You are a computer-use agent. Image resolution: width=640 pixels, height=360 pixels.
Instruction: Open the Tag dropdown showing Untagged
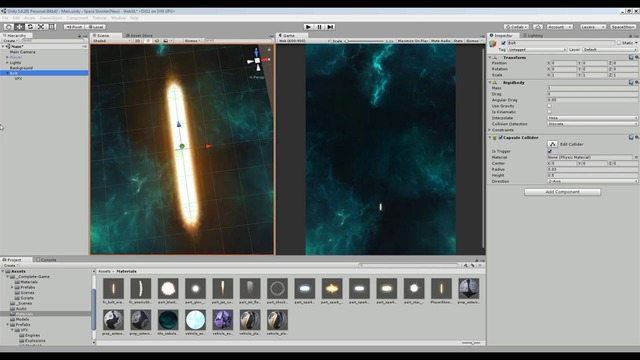(537, 49)
